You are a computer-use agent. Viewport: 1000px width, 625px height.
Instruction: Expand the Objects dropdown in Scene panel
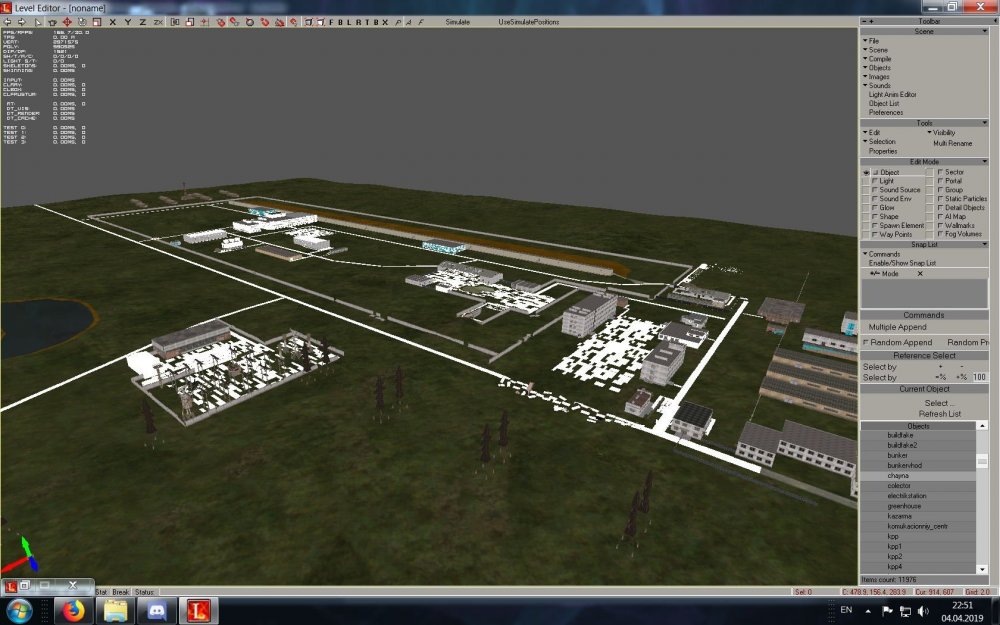(x=877, y=68)
